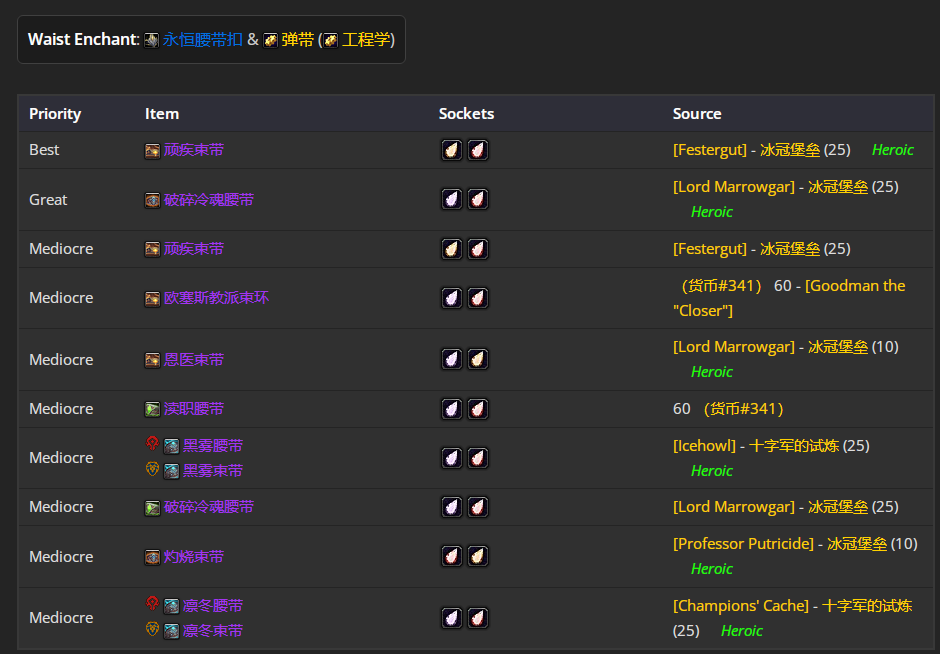Open the 破碎冷魂腰带 item link in Great row
The height and width of the screenshot is (654, 940).
click(x=209, y=200)
